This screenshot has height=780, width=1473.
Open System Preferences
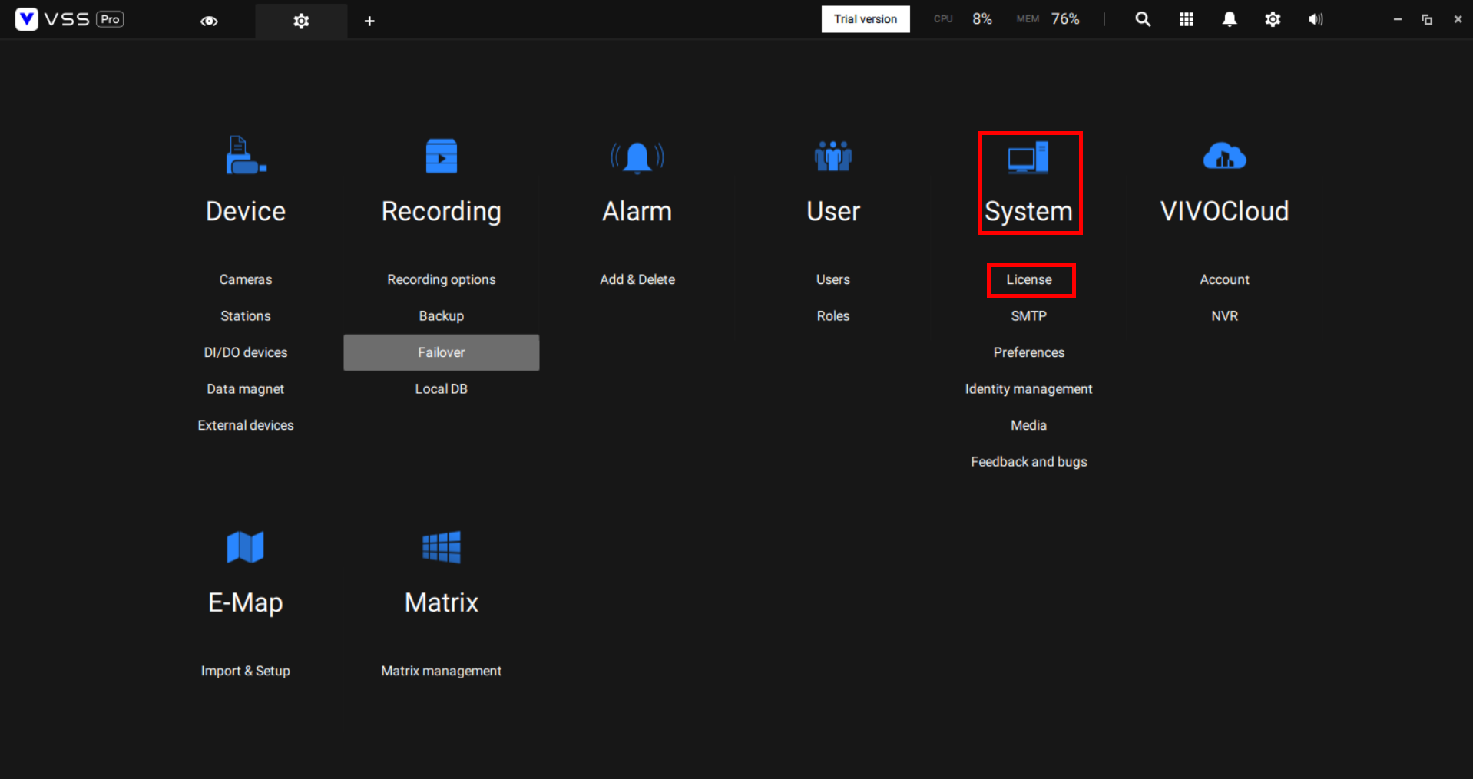1029,353
